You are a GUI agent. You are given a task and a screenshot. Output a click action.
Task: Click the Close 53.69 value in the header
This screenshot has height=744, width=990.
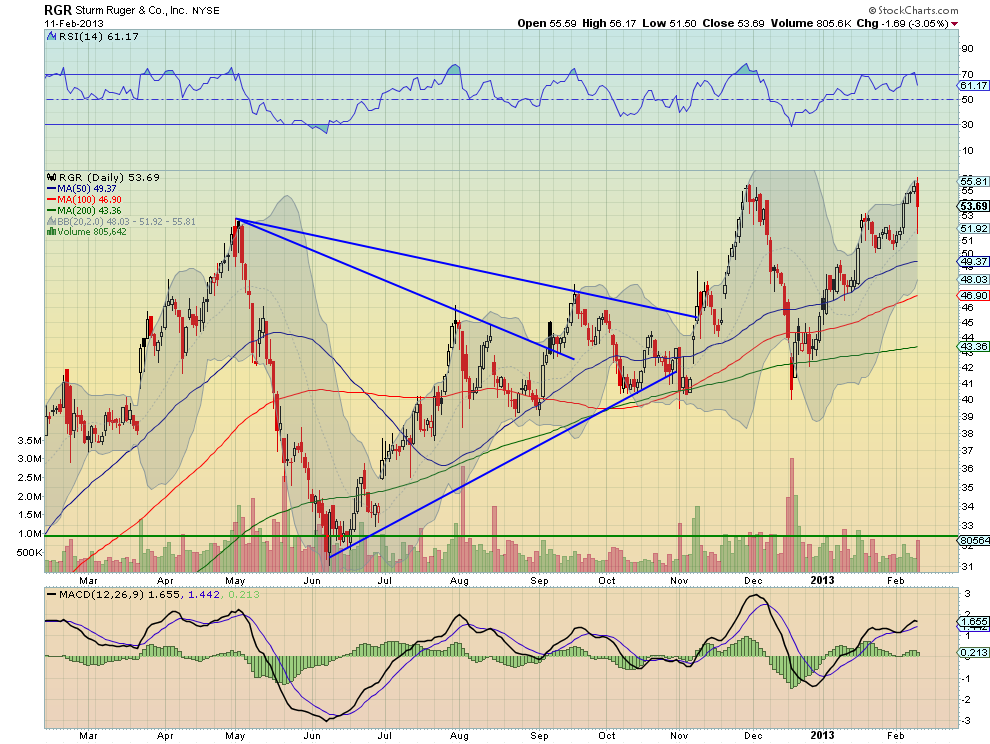coord(733,23)
